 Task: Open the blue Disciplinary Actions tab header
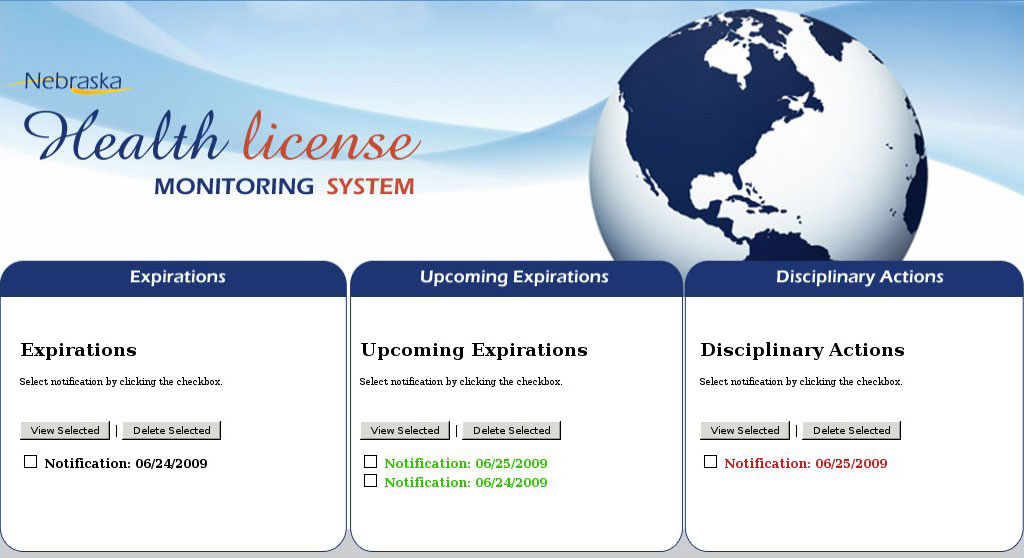tap(854, 278)
